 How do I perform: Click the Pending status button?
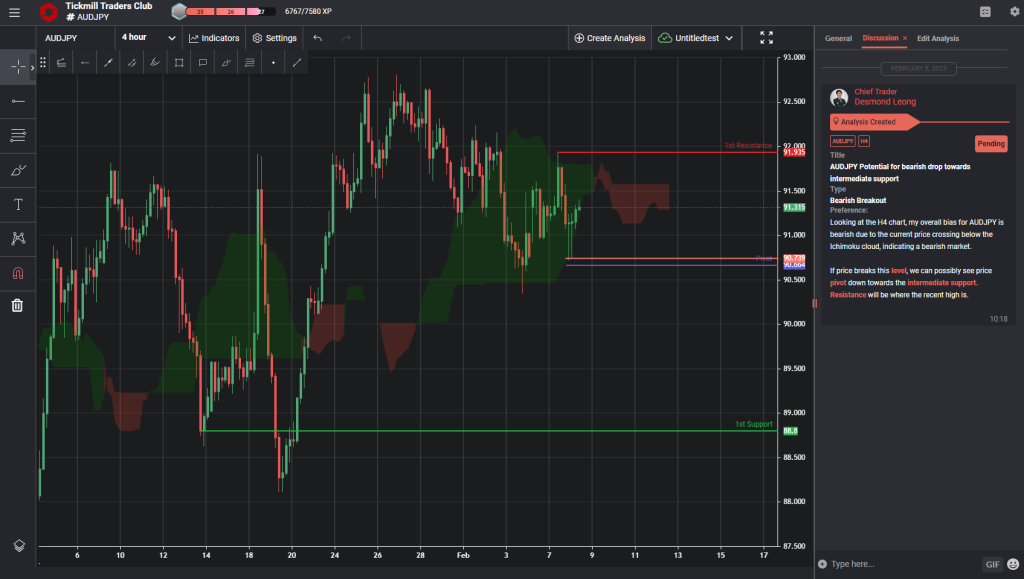(991, 143)
